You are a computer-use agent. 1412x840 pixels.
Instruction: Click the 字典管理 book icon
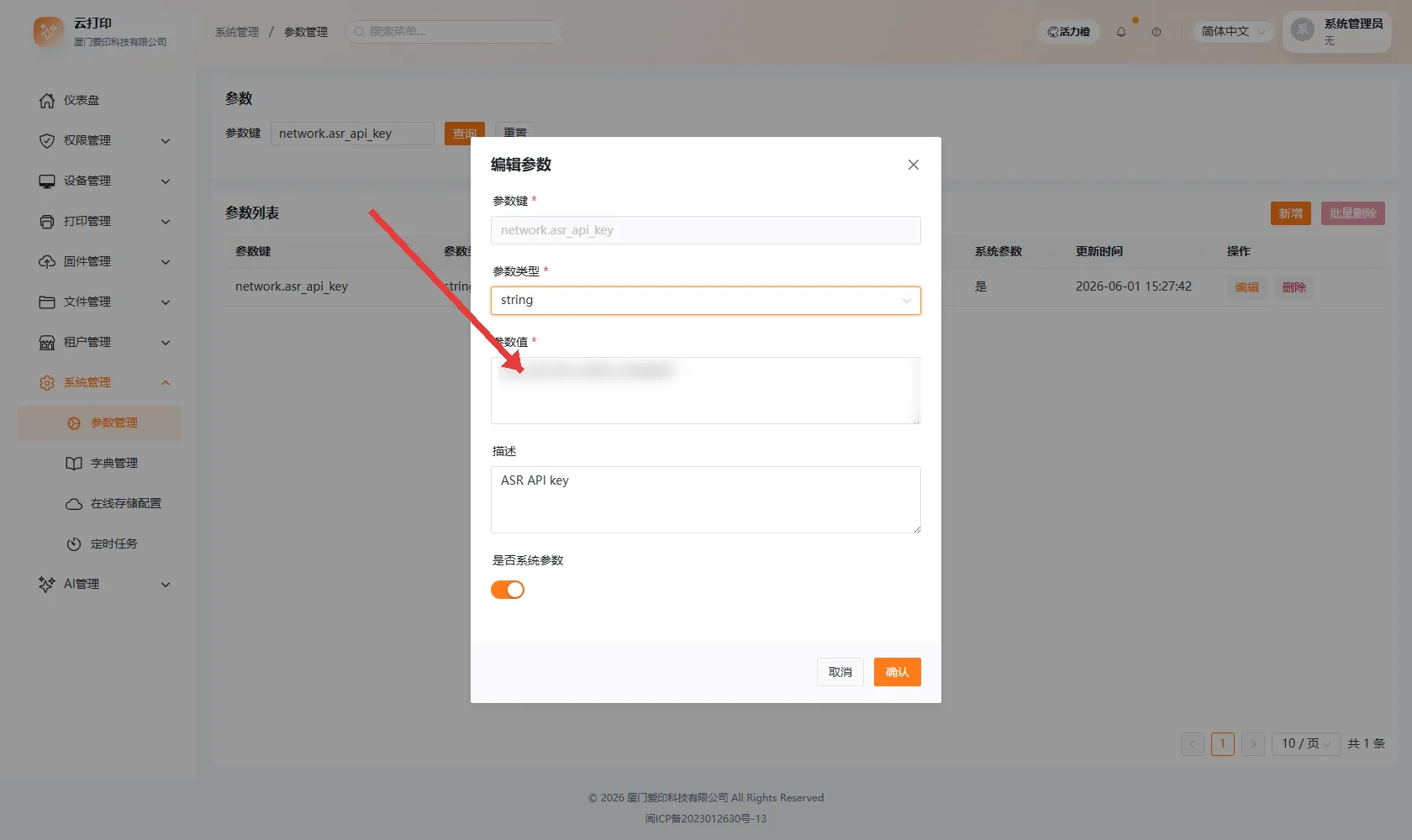click(x=74, y=464)
